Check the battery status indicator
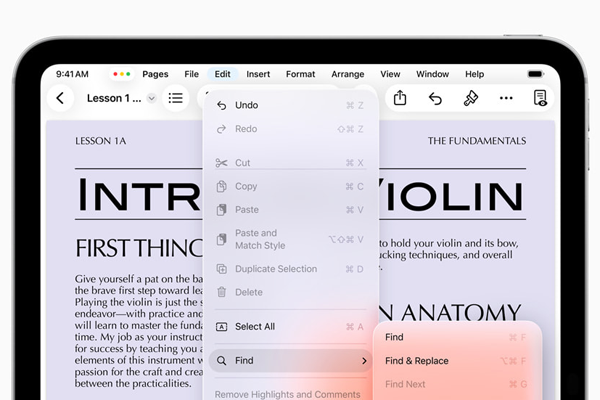Viewport: 600px width, 400px height. tap(535, 74)
